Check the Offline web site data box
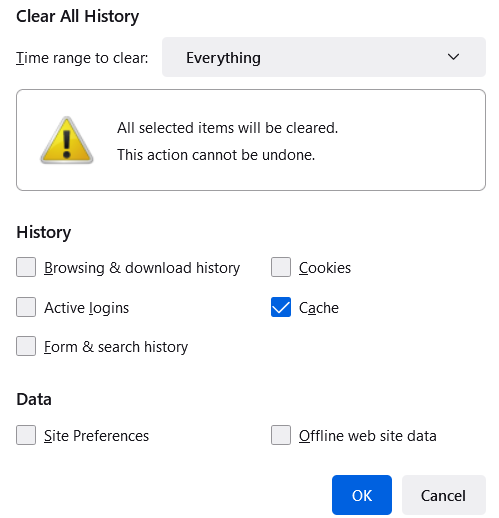499x518 pixels. (281, 435)
